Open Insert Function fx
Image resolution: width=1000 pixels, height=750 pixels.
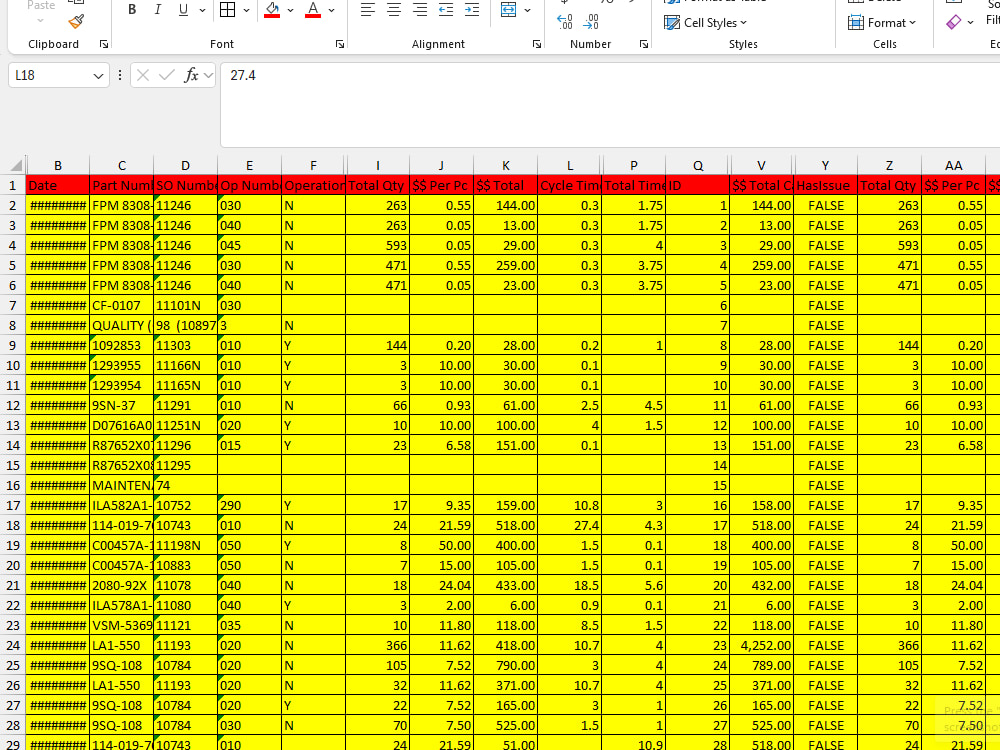tap(191, 75)
